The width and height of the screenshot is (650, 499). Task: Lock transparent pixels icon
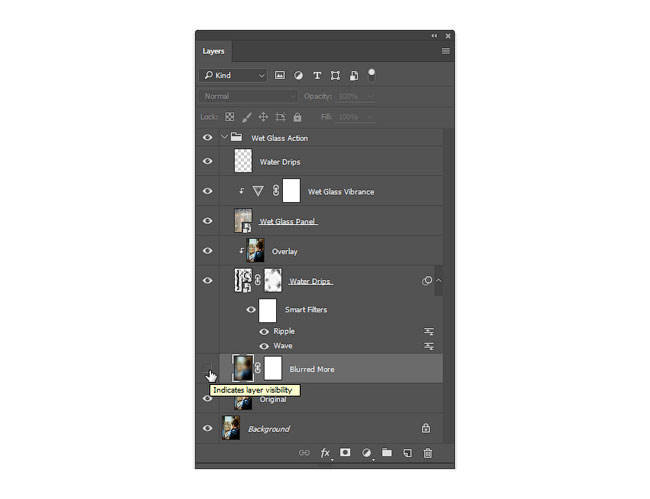pos(230,117)
